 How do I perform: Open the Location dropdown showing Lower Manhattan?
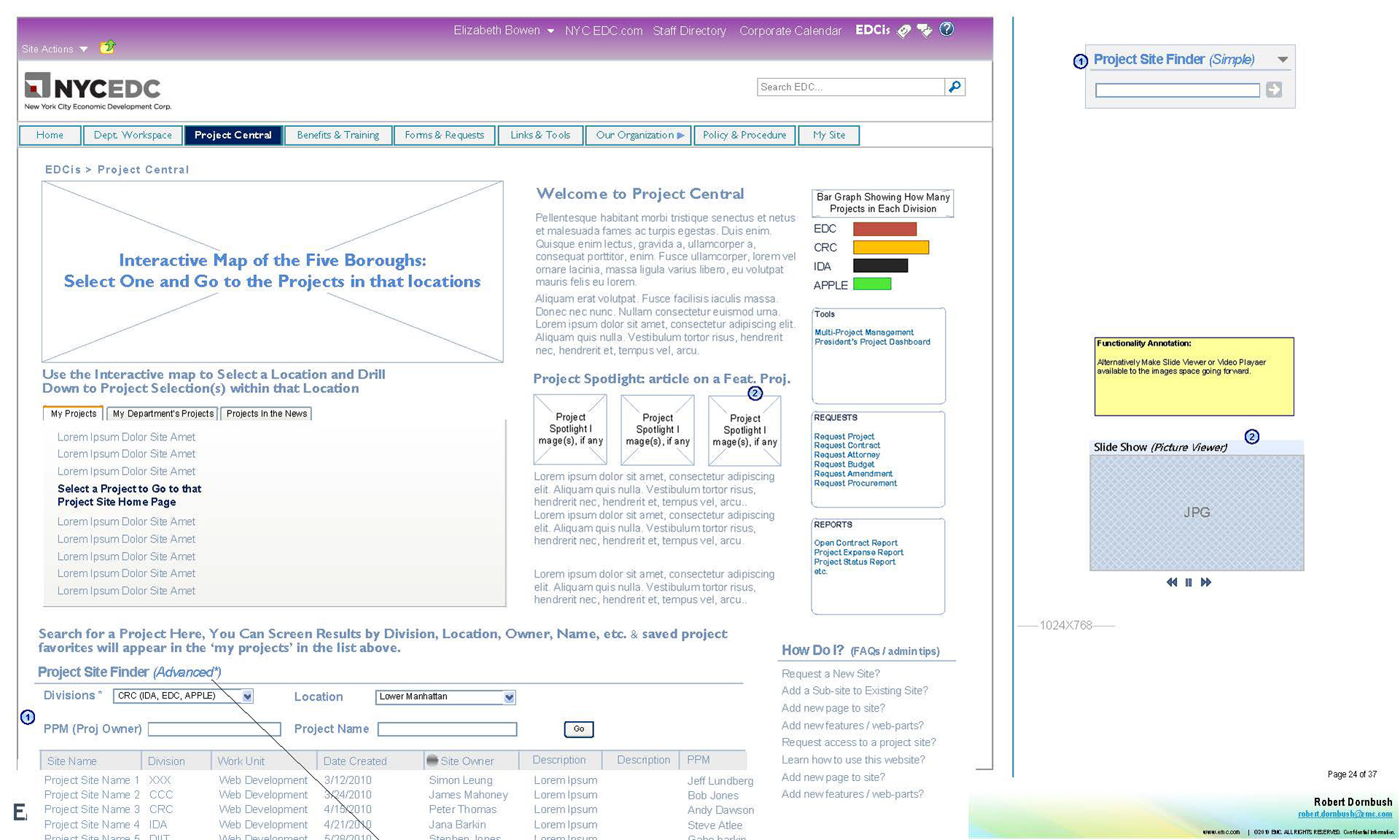(x=509, y=697)
